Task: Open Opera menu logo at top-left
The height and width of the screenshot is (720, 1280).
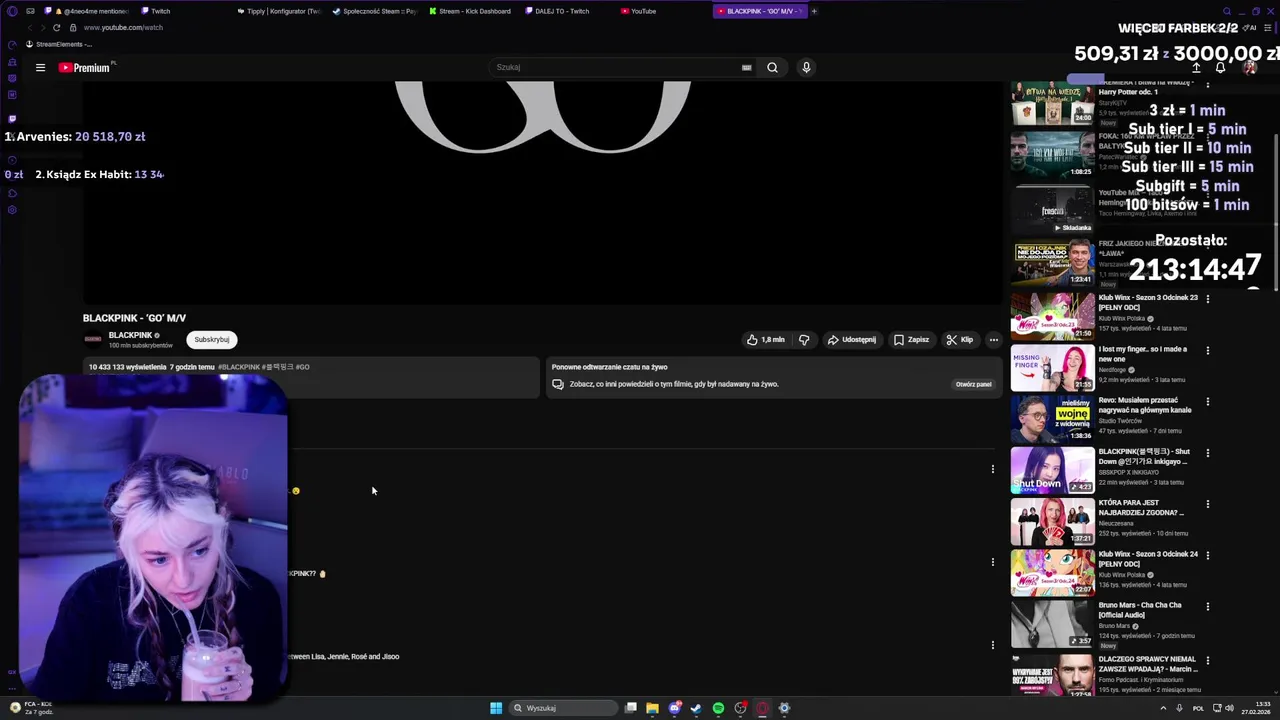Action: [x=12, y=11]
